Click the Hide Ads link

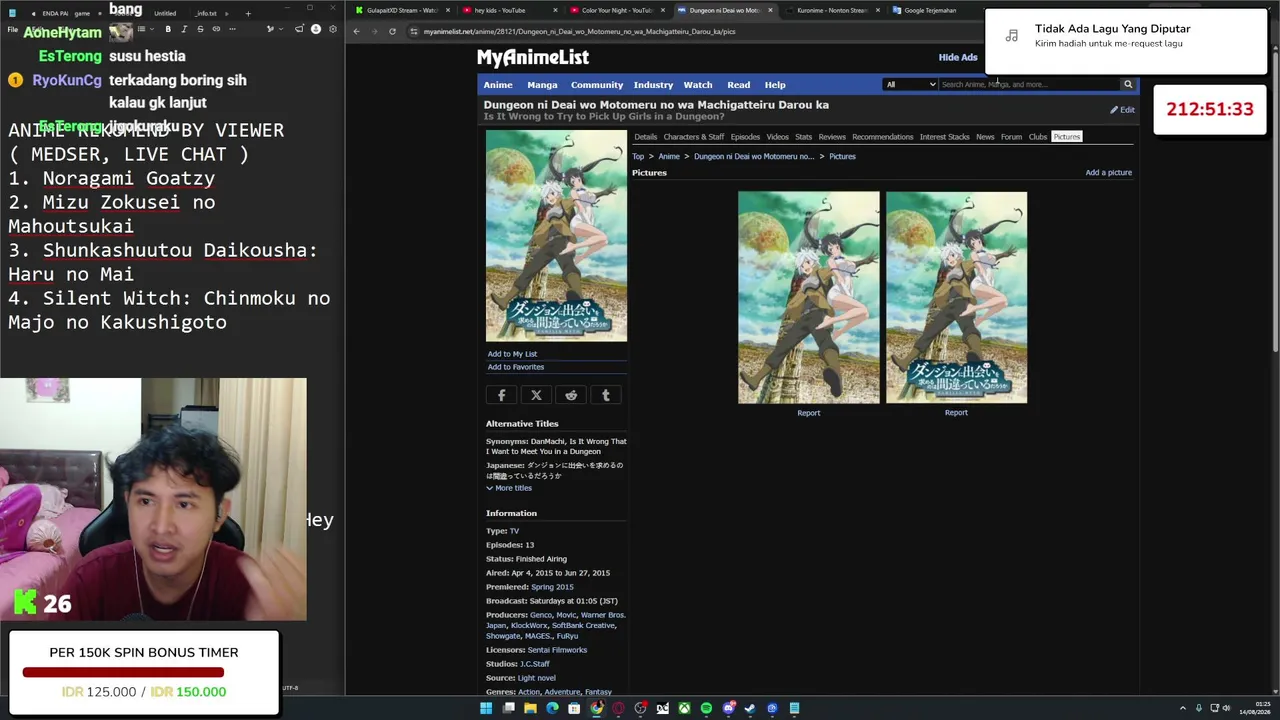click(x=958, y=58)
